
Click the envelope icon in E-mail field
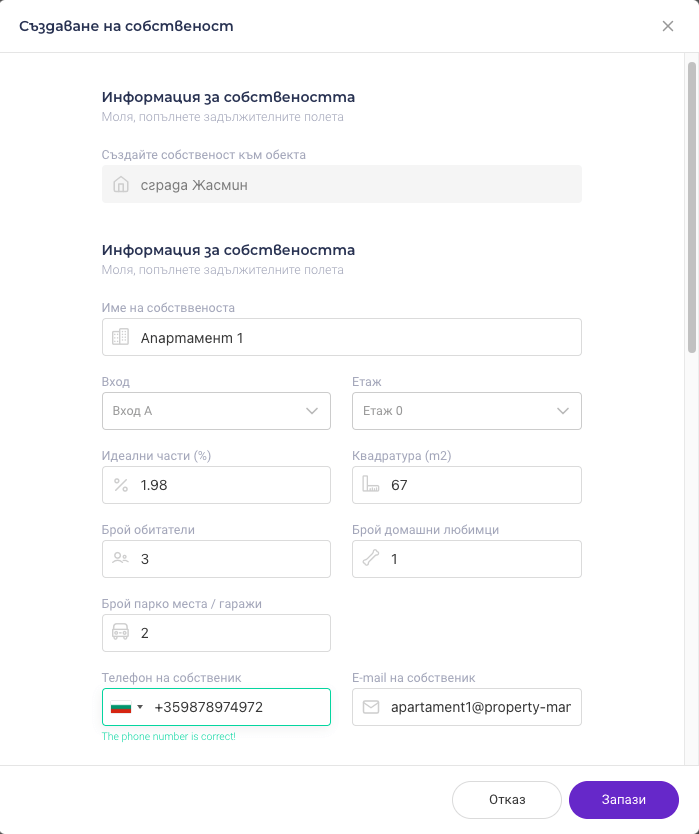pyautogui.click(x=371, y=707)
